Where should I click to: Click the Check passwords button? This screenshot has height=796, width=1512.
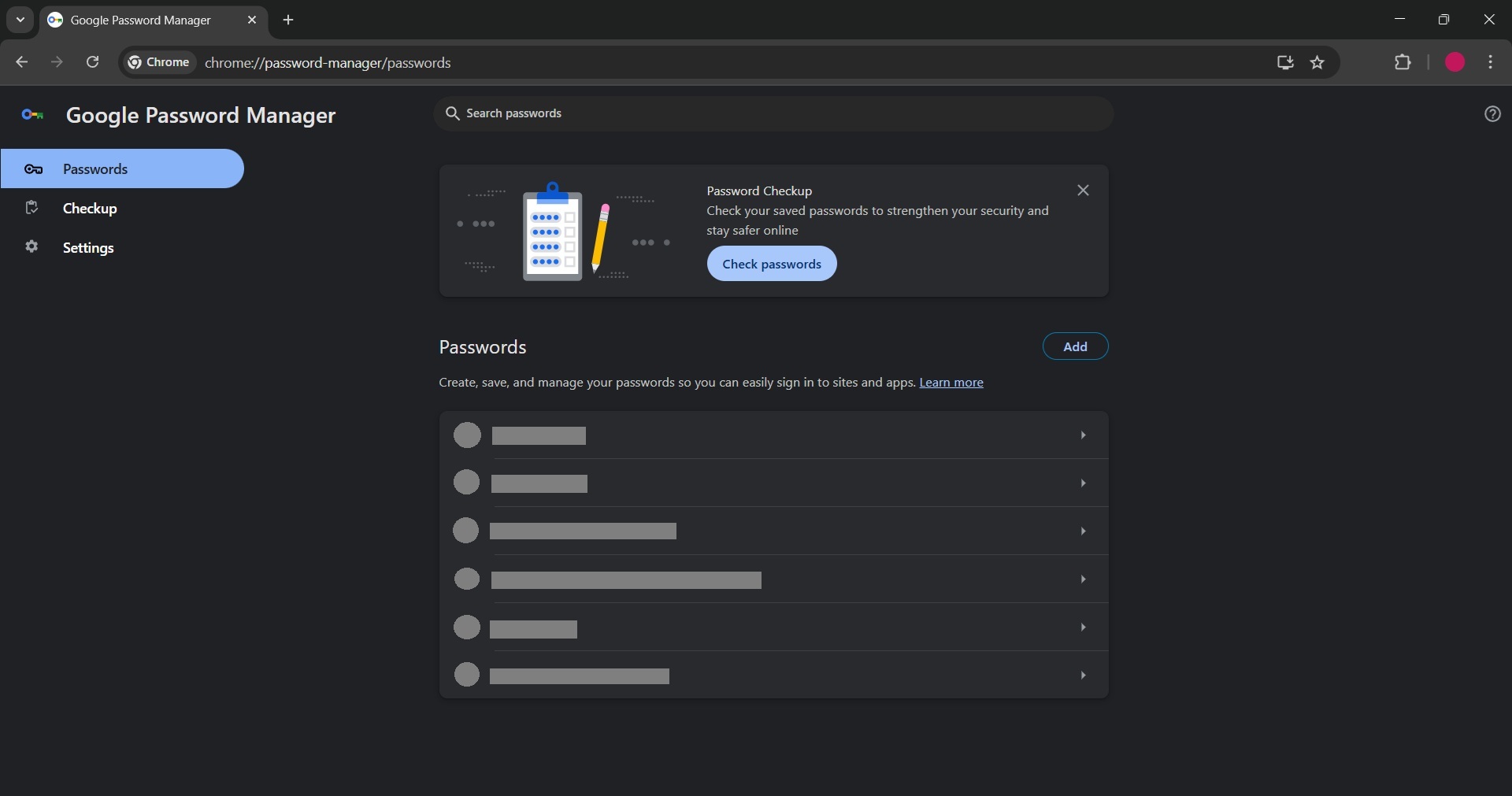772,264
